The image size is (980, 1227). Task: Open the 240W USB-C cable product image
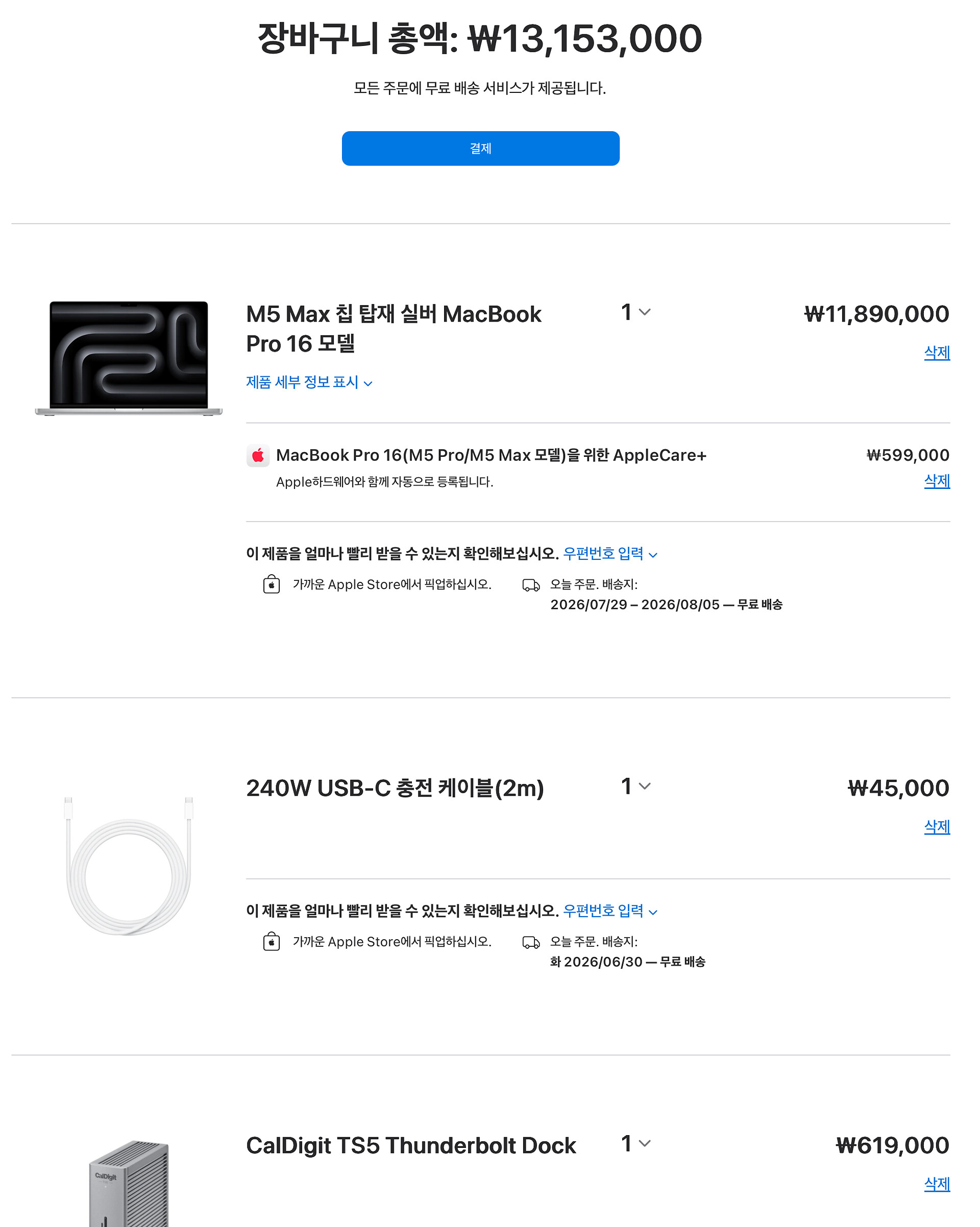pos(129,866)
